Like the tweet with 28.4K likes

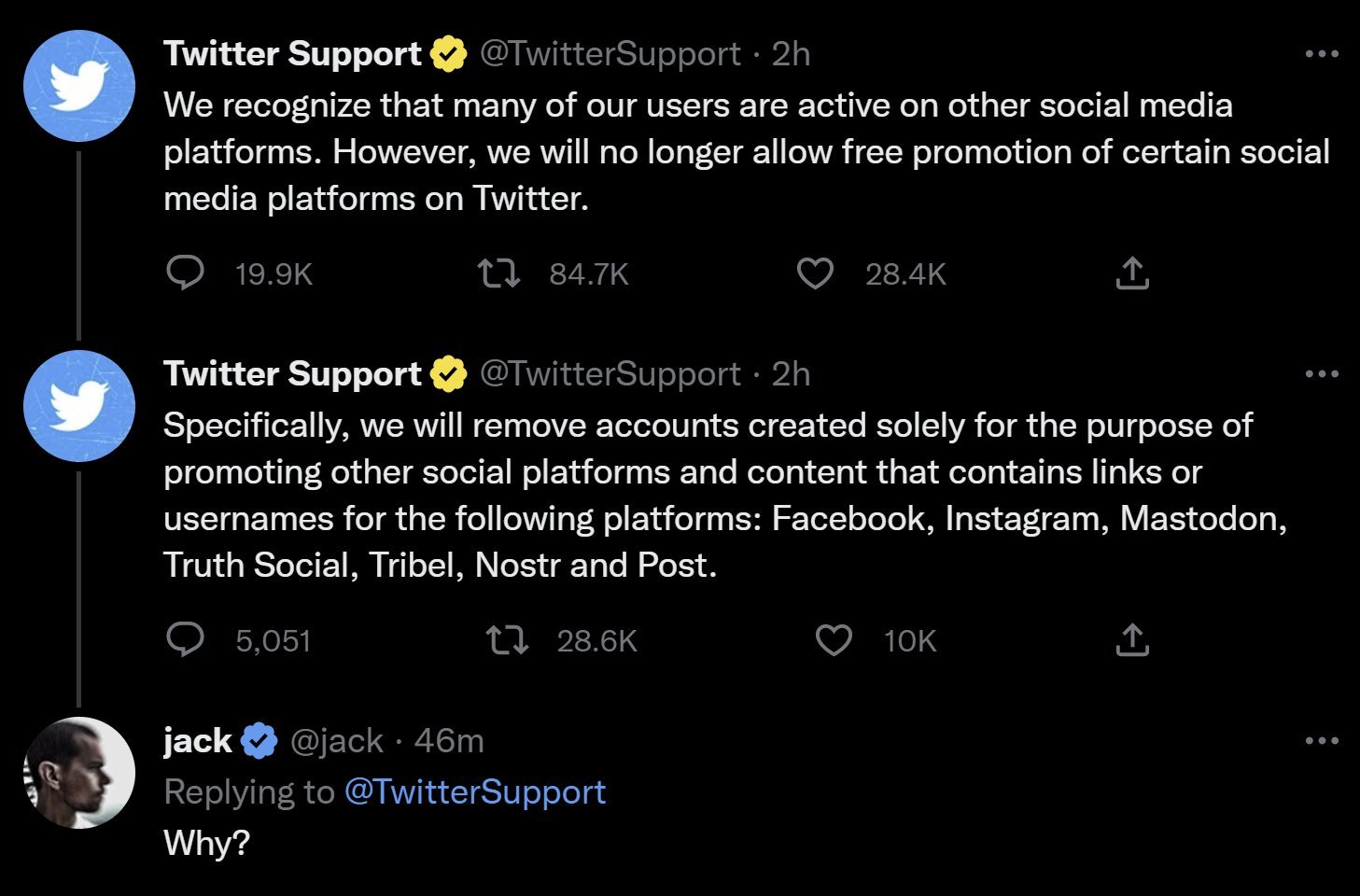815,273
